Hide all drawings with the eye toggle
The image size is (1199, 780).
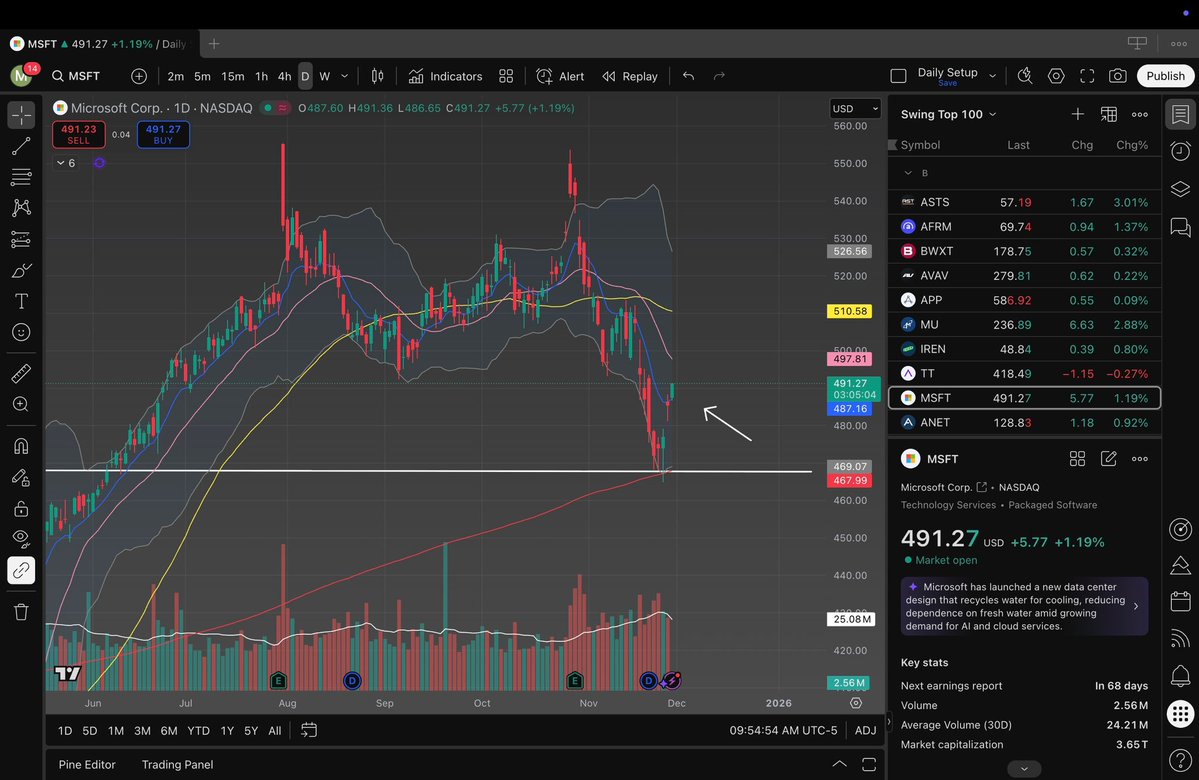(x=21, y=538)
